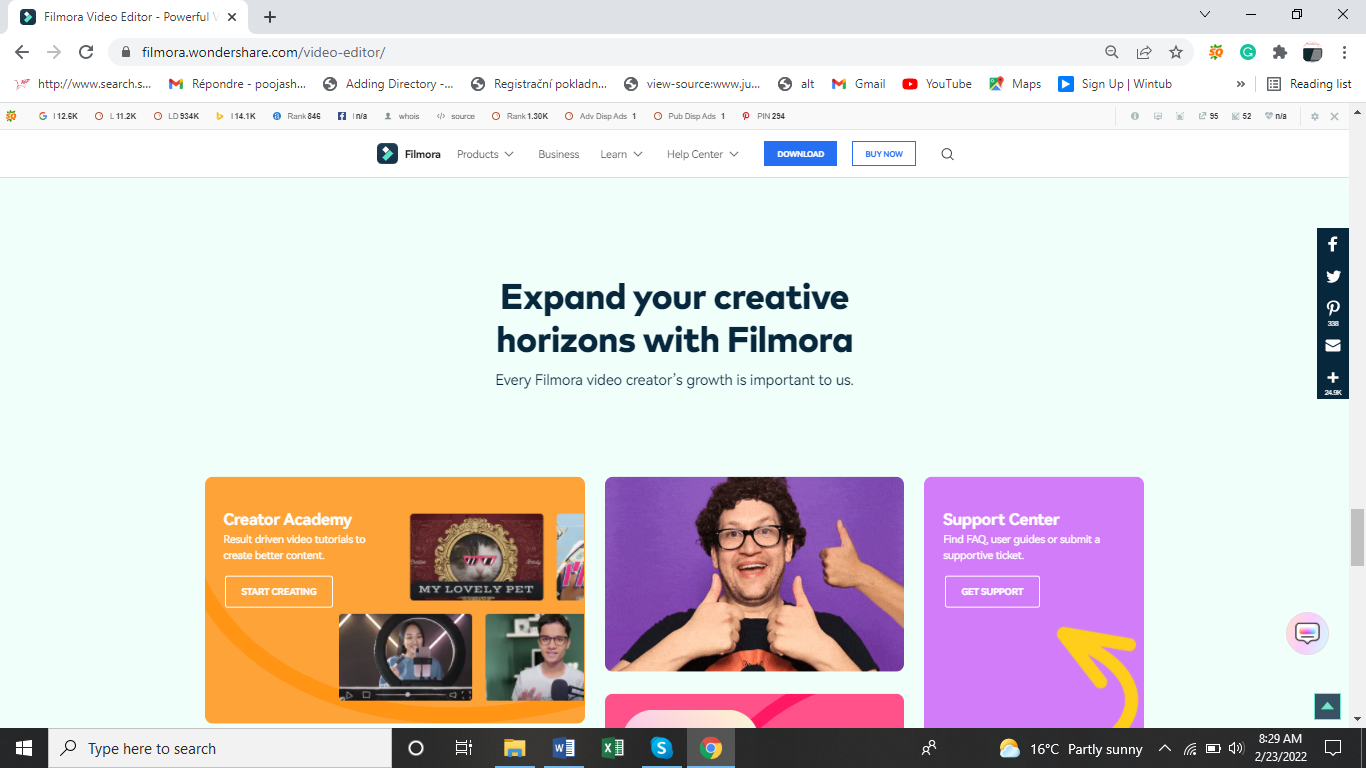View site information via the lock icon
This screenshot has height=768, width=1366.
click(x=126, y=52)
